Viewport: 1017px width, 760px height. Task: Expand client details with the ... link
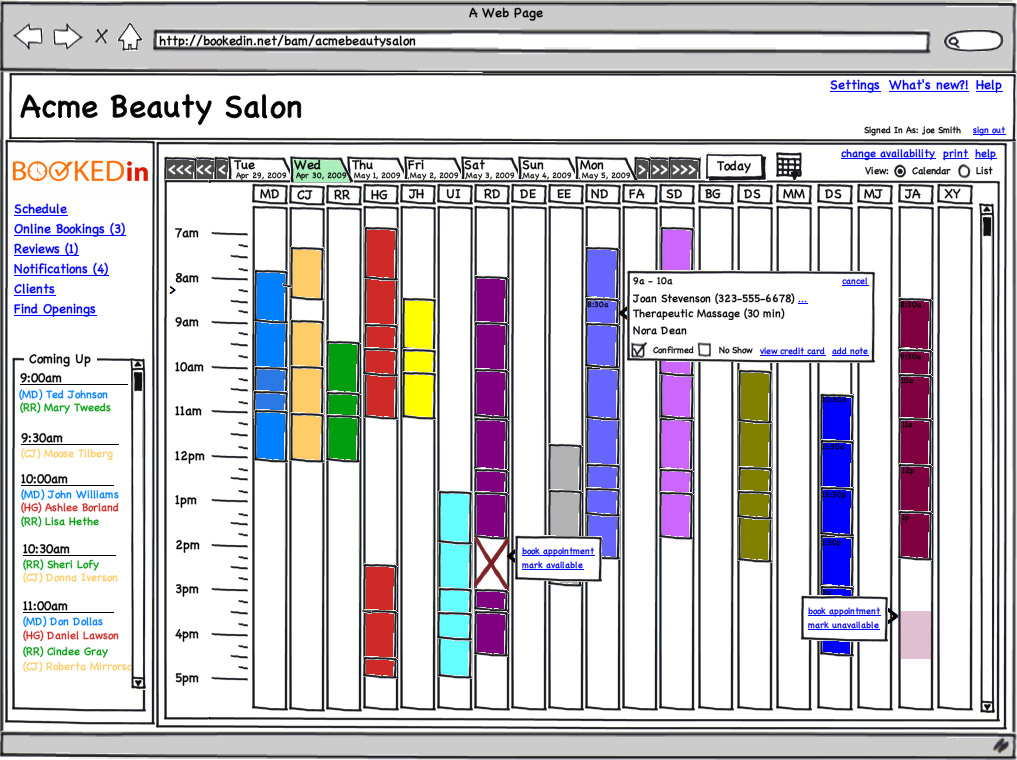point(803,299)
